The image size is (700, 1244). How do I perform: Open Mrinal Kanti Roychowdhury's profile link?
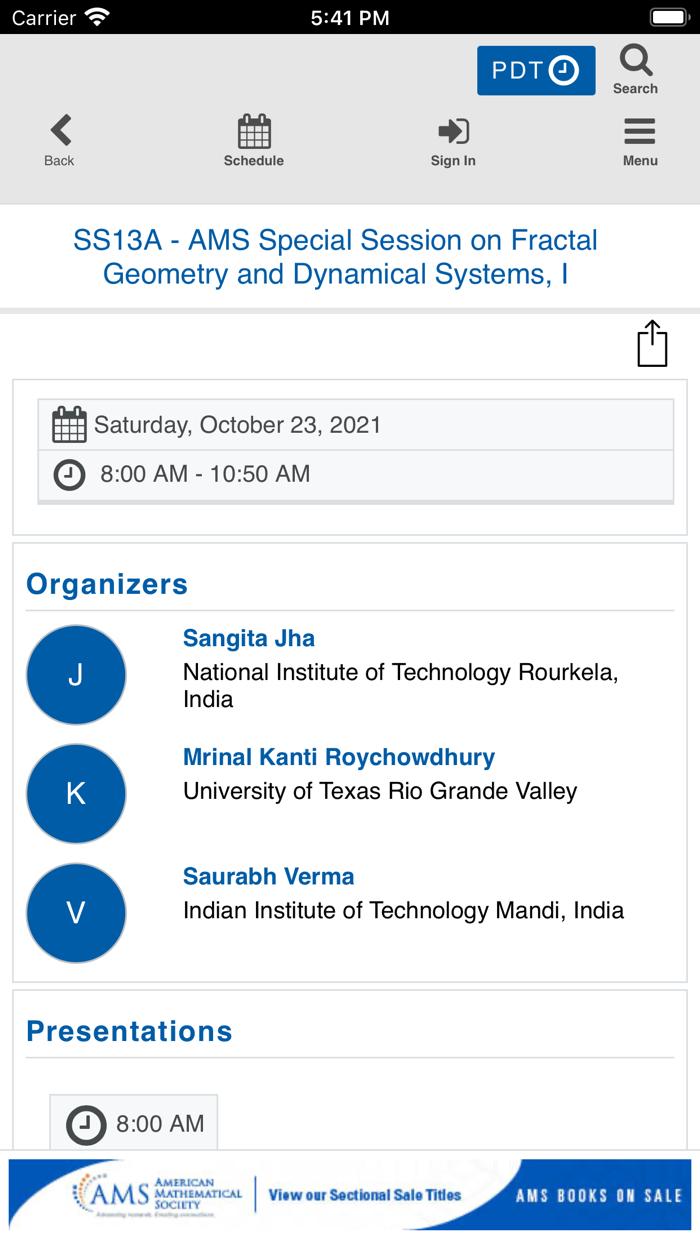pyautogui.click(x=339, y=757)
